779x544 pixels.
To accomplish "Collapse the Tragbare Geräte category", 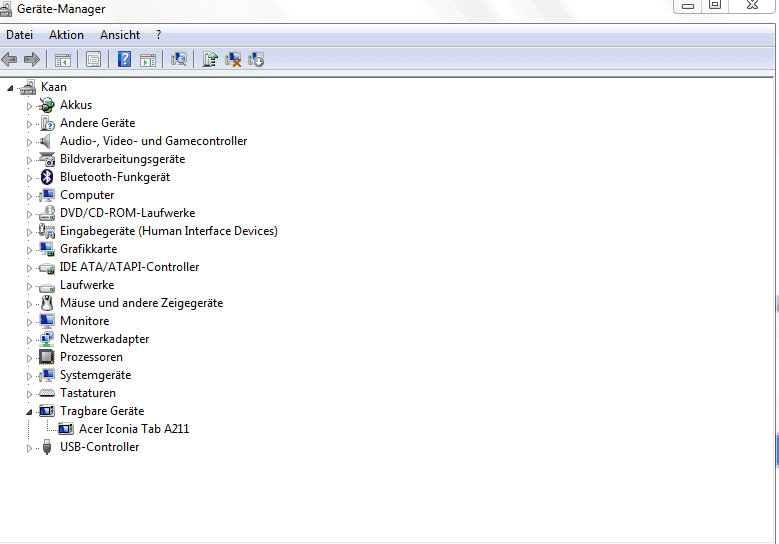I will click(29, 412).
